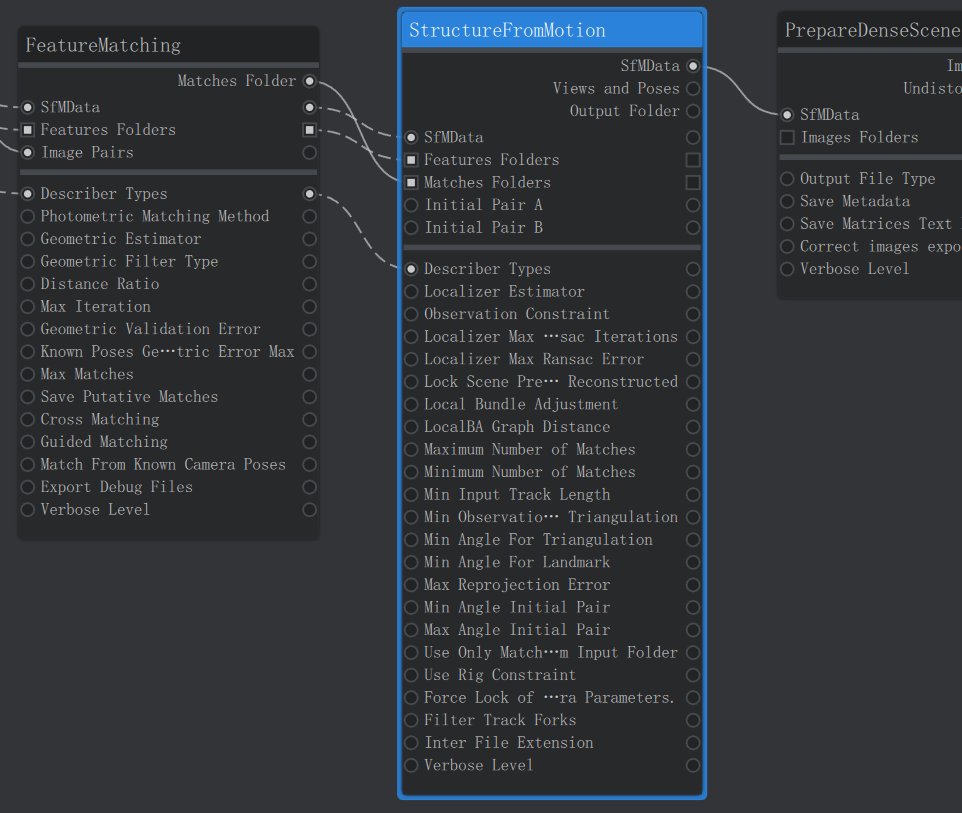
Task: Click Features Folders input pin on FeatureMatching
Action: coord(28,129)
